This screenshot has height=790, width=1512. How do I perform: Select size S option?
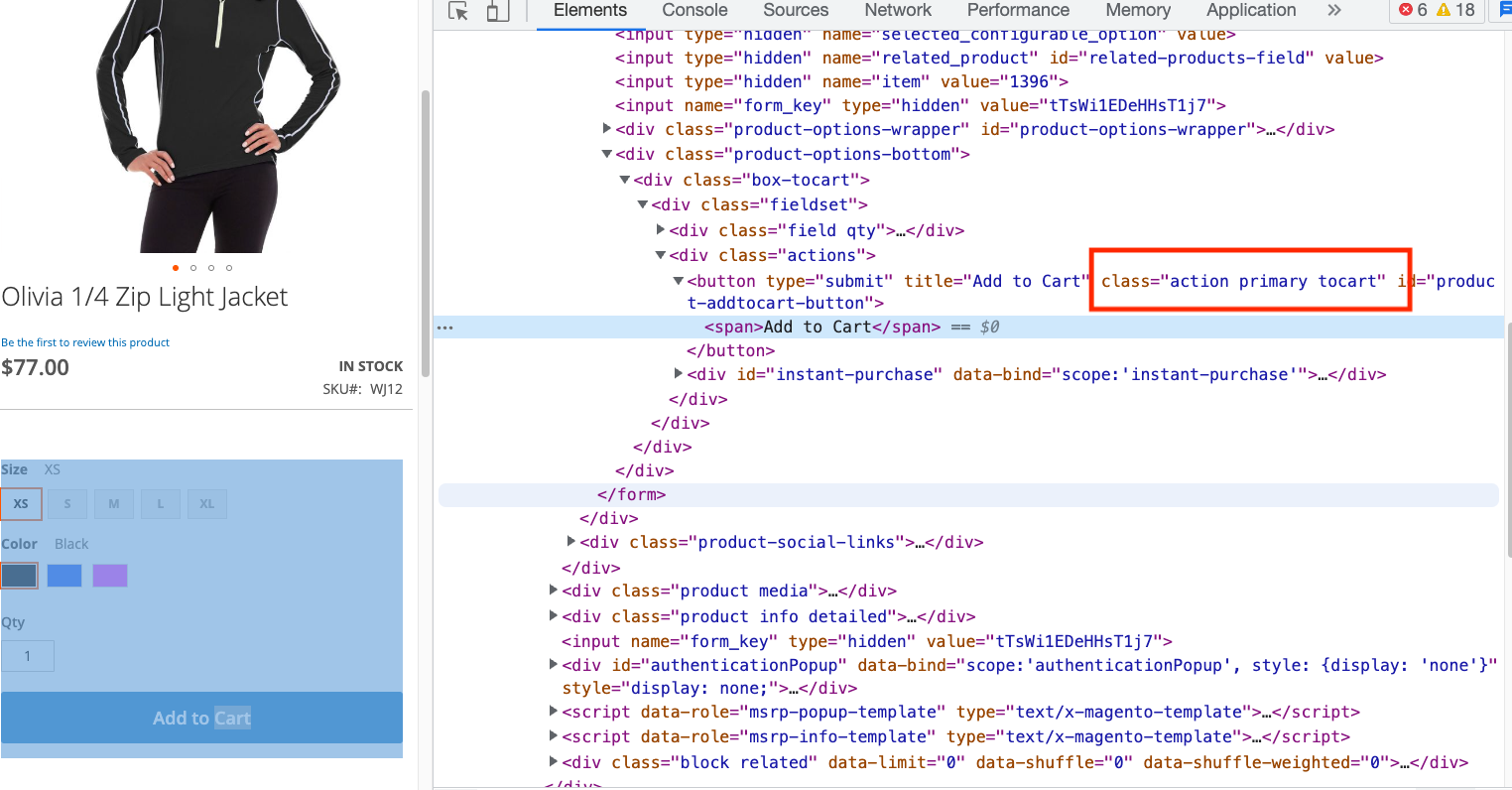coord(67,504)
